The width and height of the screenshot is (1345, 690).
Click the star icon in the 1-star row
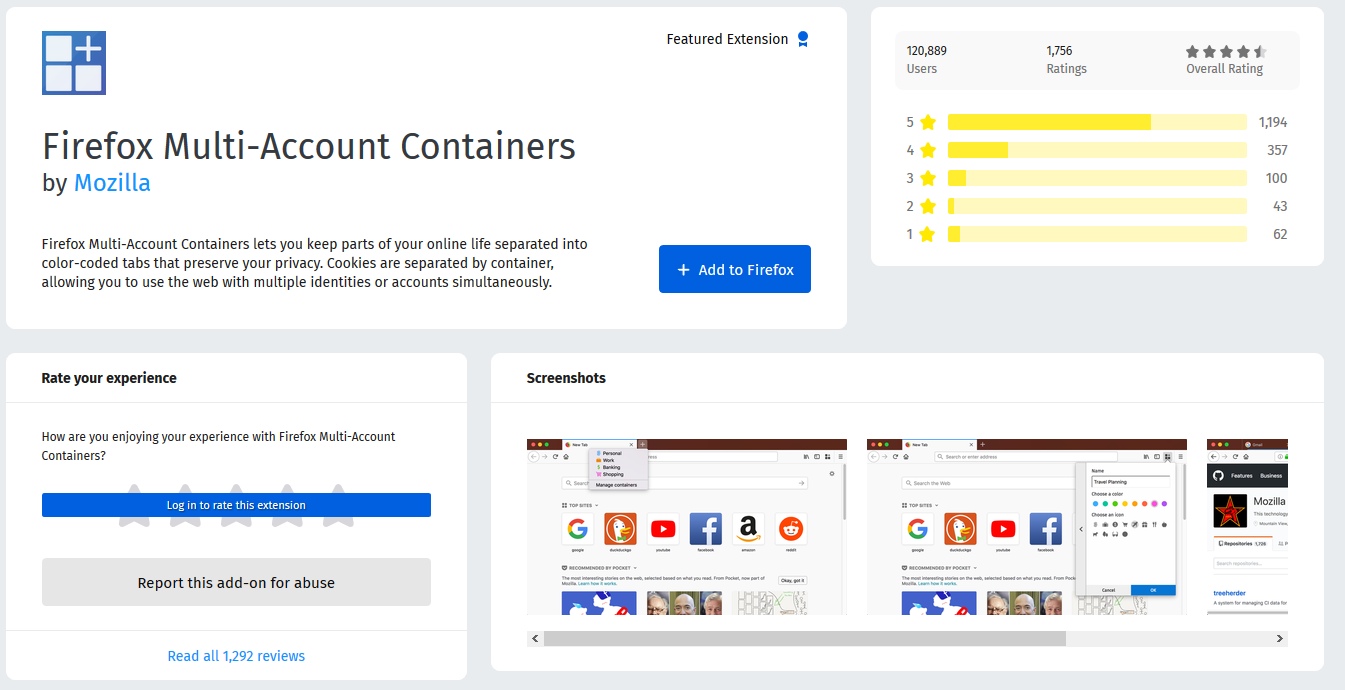pos(928,234)
